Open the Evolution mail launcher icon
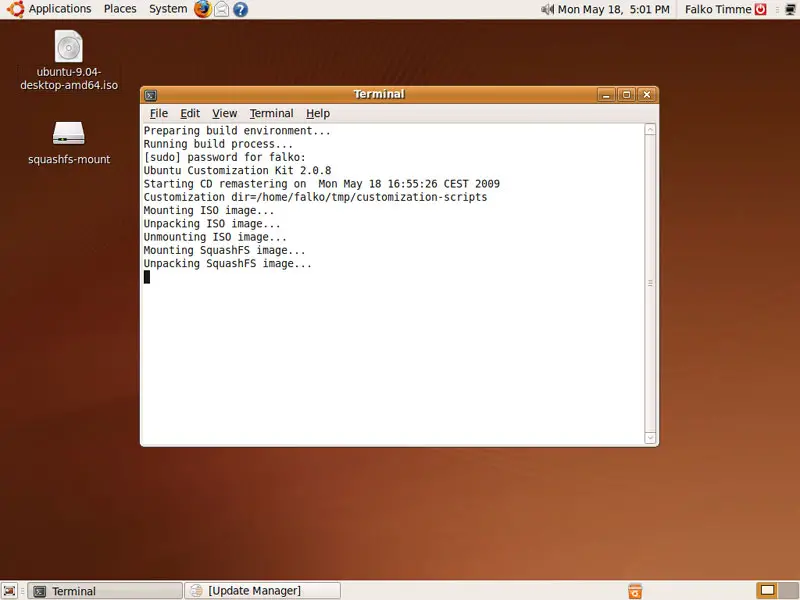 (221, 9)
